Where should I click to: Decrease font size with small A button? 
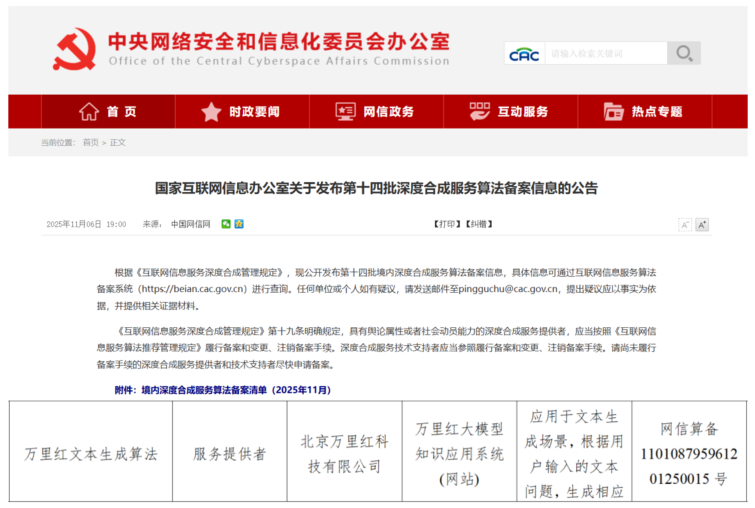[685, 225]
